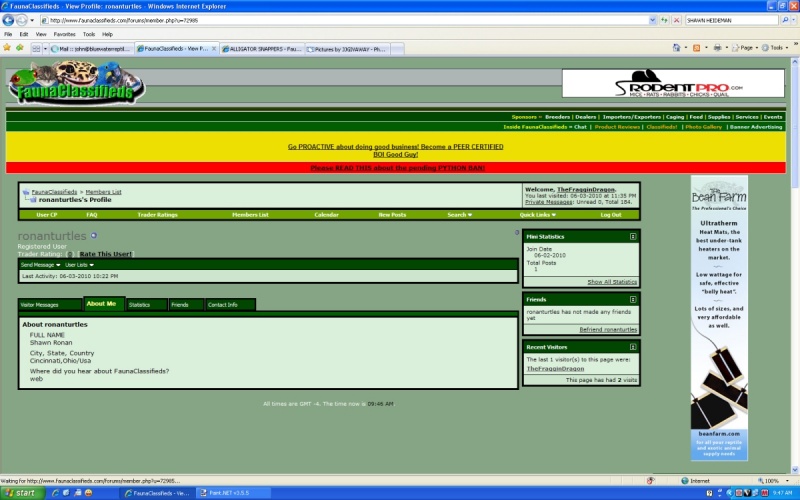The width and height of the screenshot is (800, 500).
Task: Switch to the Friends profile tab
Action: (186, 305)
